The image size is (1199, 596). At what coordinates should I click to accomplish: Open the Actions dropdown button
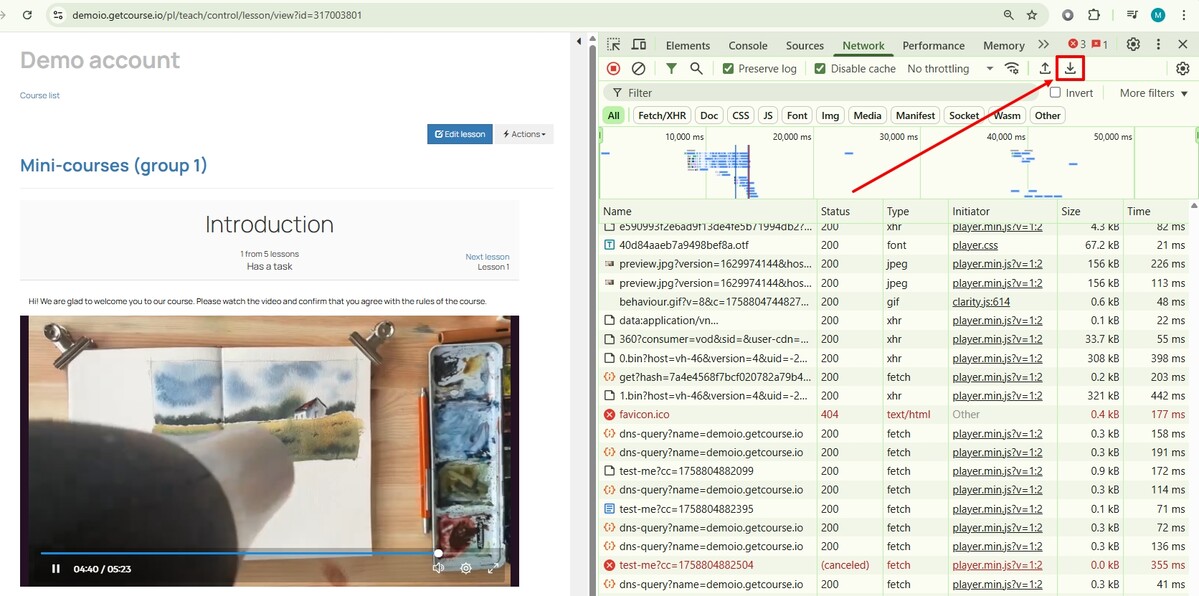(x=524, y=134)
